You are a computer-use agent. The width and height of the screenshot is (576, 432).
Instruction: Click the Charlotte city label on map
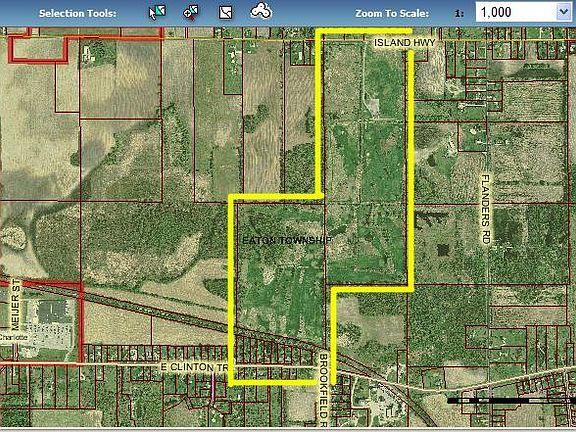click(x=14, y=337)
